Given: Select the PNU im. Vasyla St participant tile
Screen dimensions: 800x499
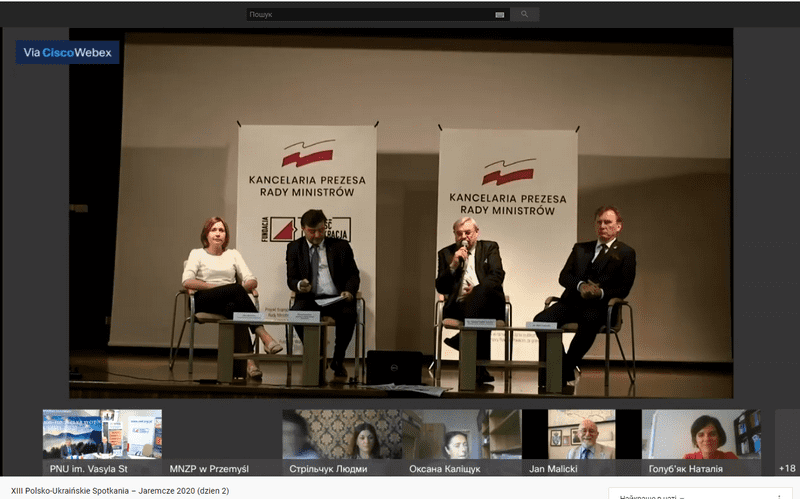Looking at the screenshot, I should tap(101, 441).
